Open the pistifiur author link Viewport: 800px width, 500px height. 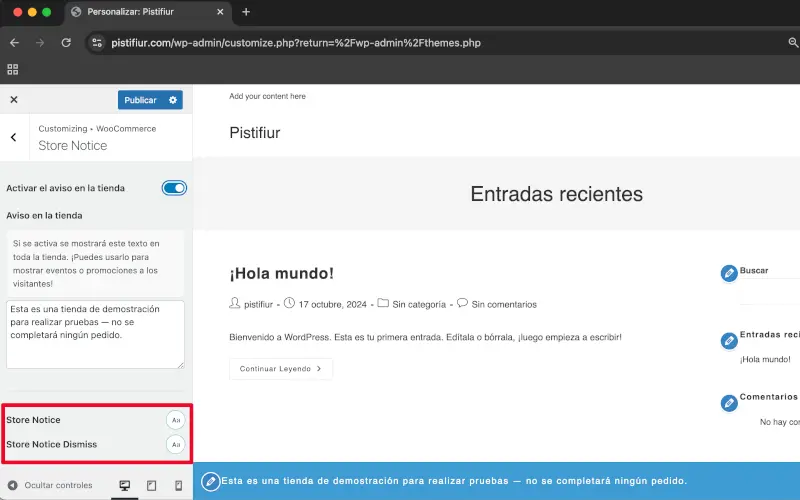258,305
